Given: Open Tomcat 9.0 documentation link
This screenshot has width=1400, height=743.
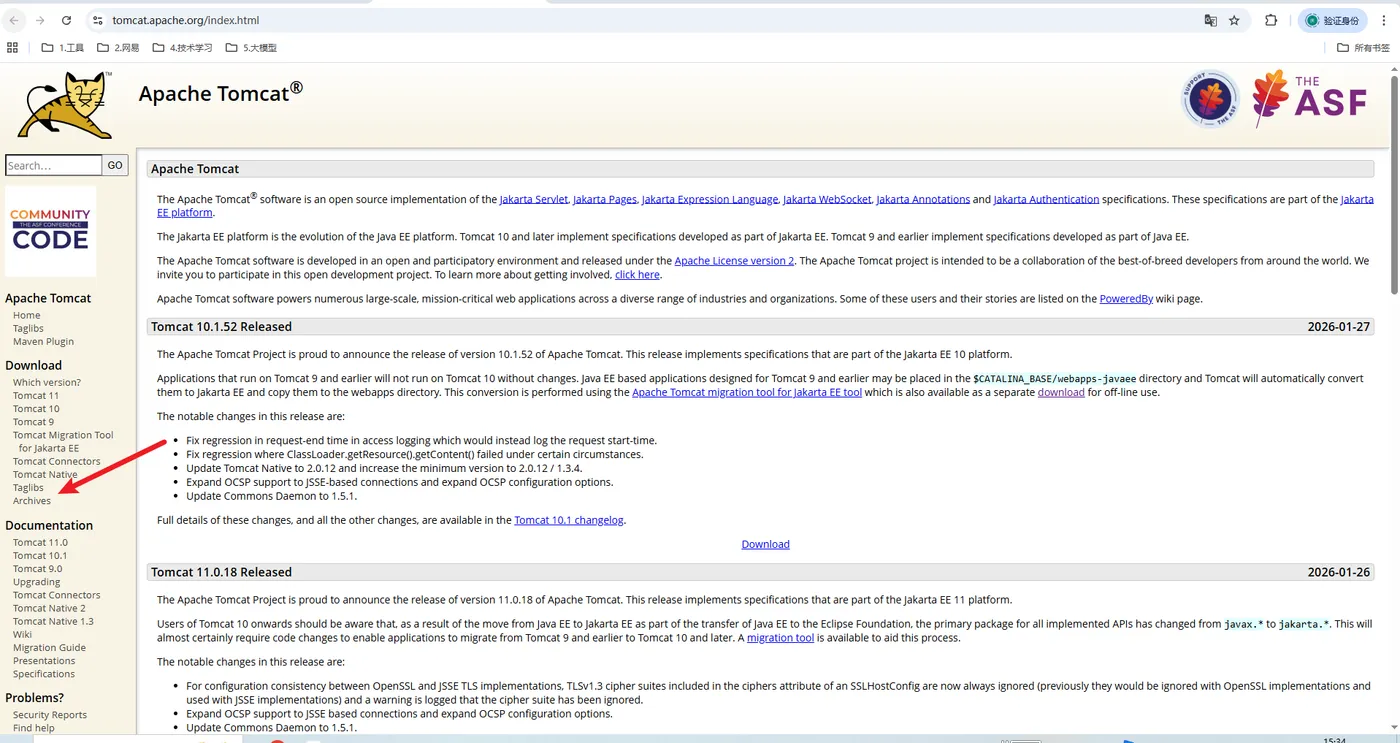Looking at the screenshot, I should (37, 568).
